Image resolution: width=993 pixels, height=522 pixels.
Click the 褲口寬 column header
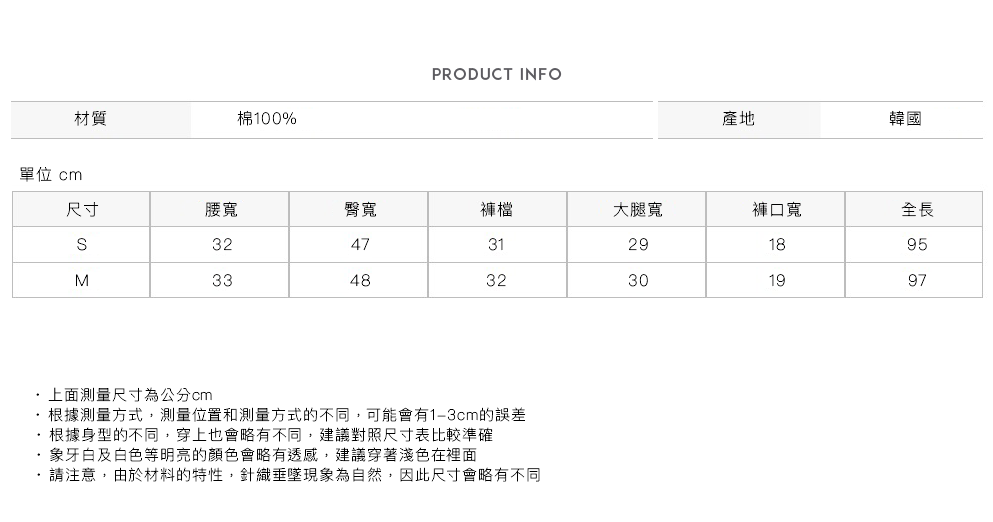(x=776, y=210)
